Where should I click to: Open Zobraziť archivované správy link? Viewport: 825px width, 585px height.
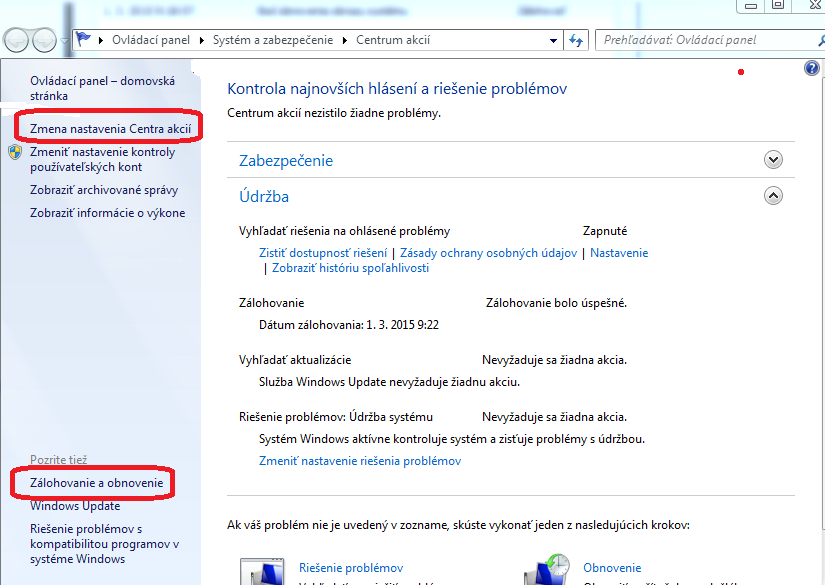(x=104, y=190)
